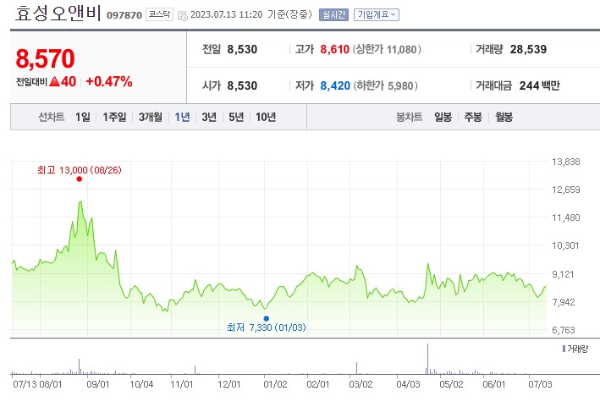Switch to 일봉 candle chart

pos(443,117)
